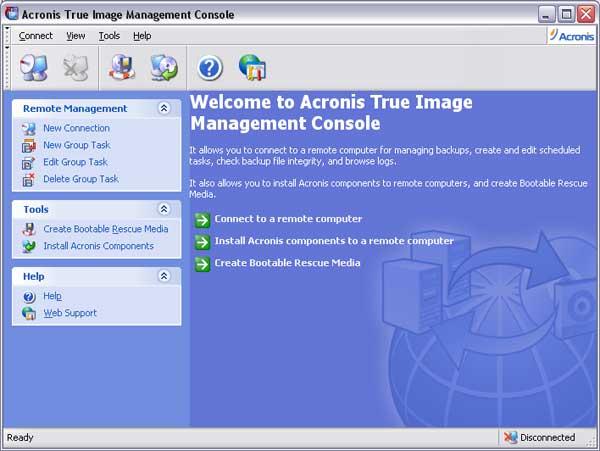Open the Web Support link

point(70,313)
